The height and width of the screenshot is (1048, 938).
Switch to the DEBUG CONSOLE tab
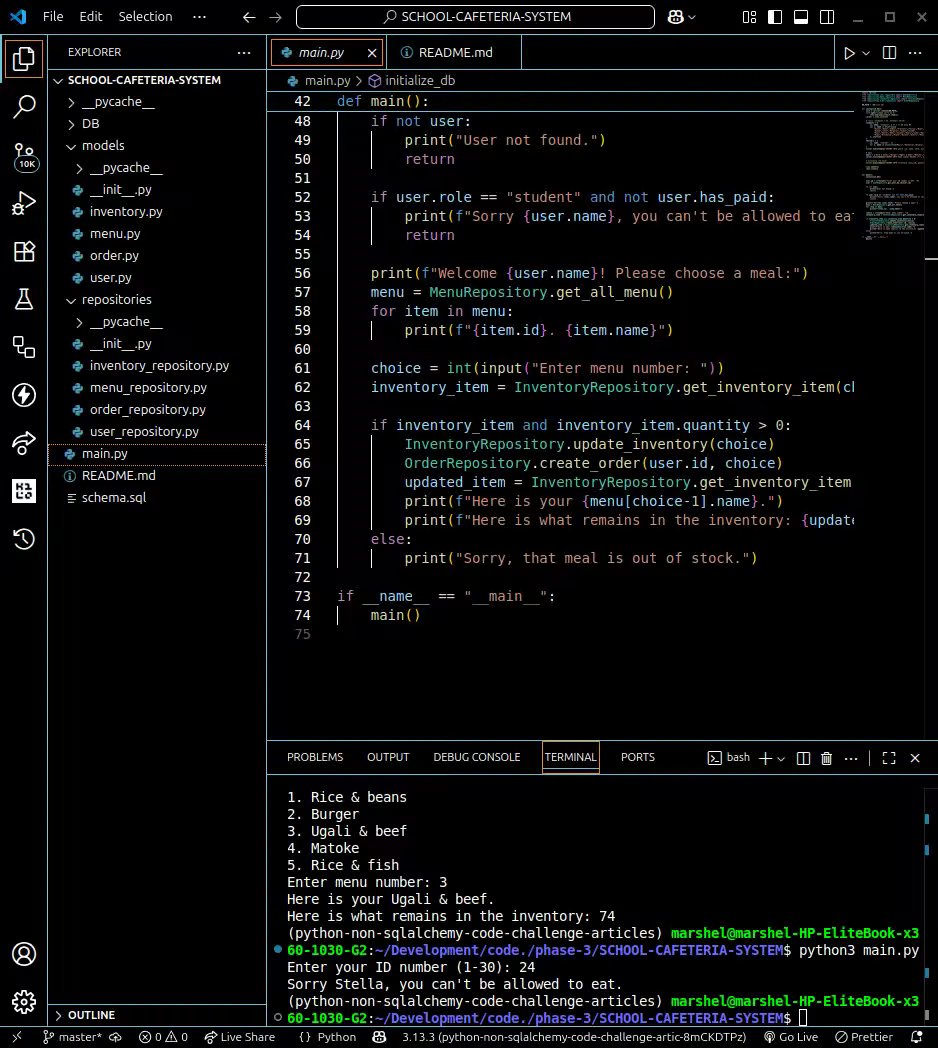pyautogui.click(x=477, y=757)
